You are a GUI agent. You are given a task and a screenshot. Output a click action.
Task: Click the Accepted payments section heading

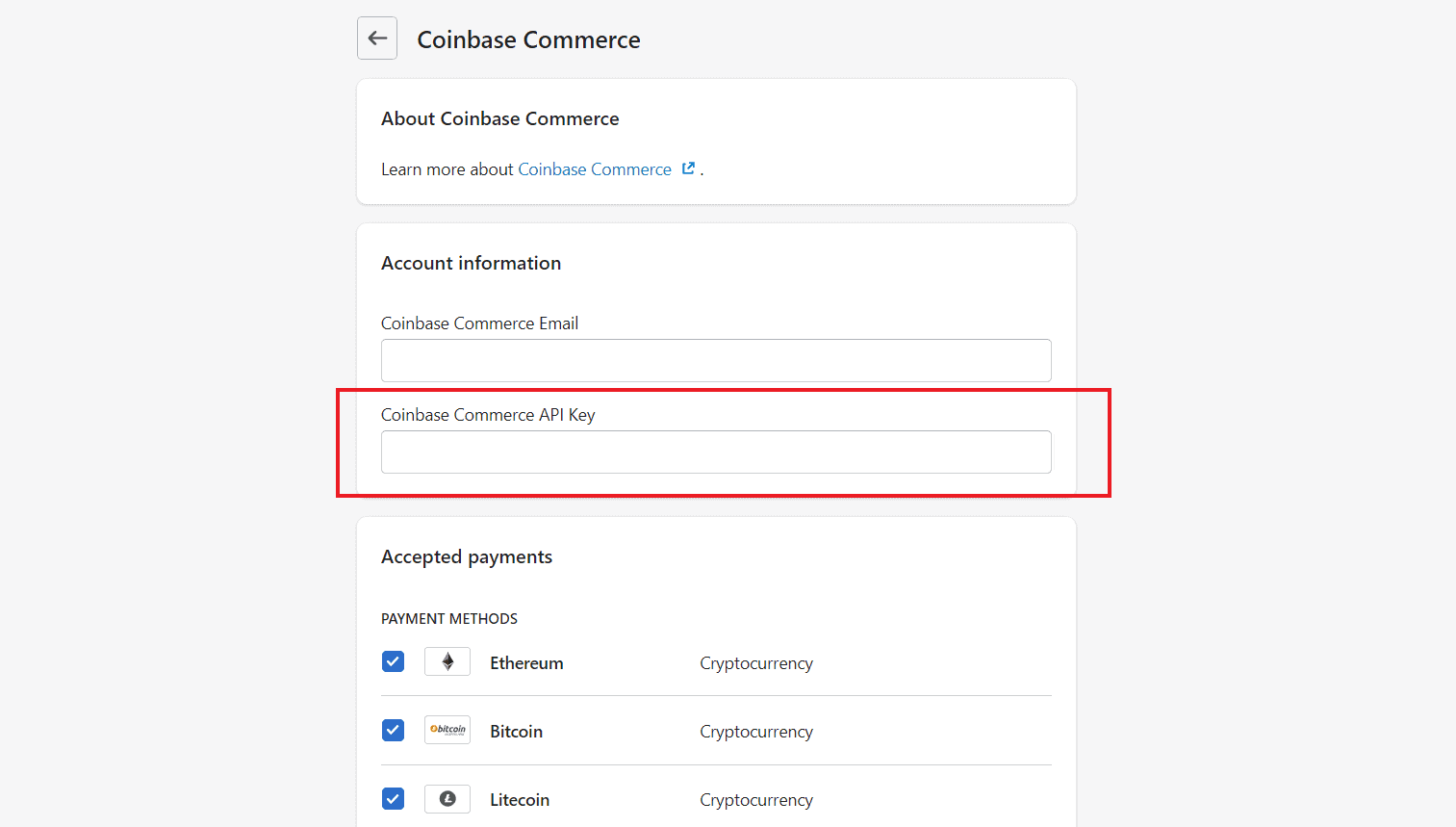467,556
